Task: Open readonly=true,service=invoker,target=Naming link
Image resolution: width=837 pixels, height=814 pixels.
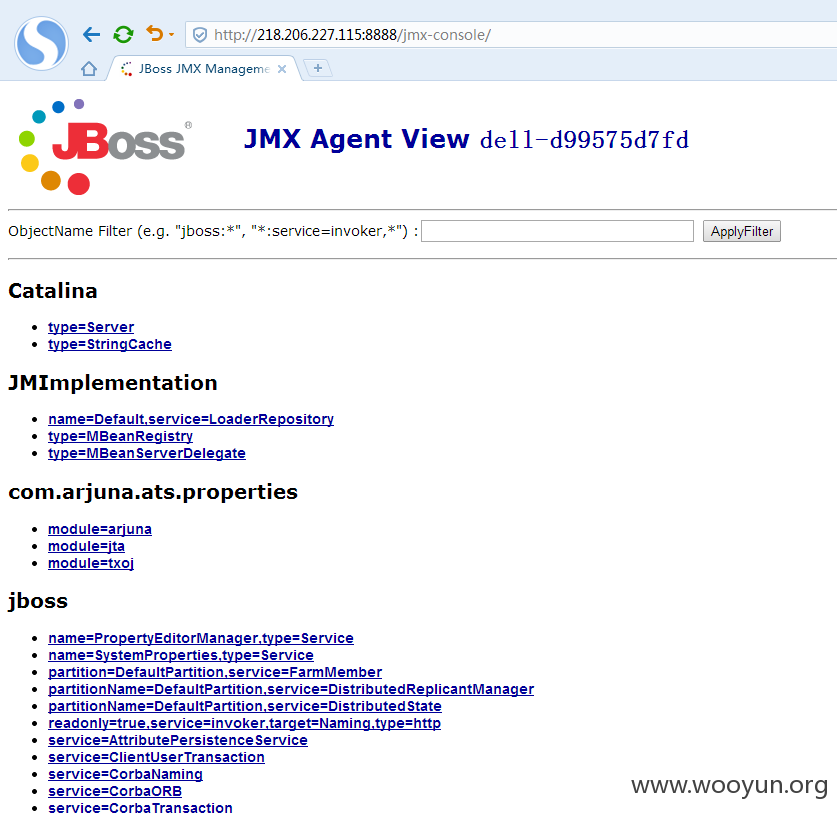Action: pyautogui.click(x=244, y=723)
